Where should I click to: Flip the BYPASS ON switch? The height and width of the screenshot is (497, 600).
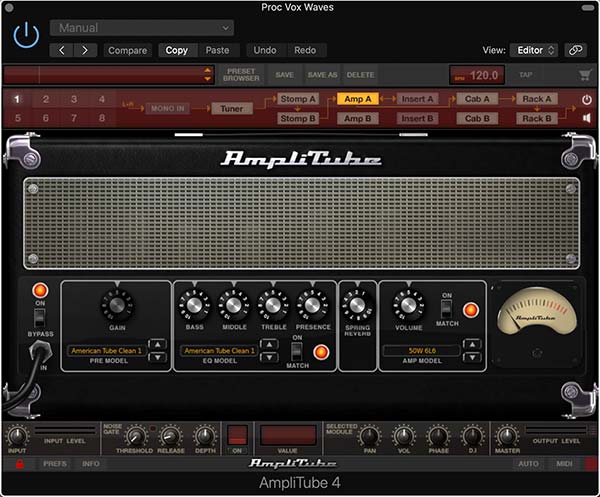(39, 319)
